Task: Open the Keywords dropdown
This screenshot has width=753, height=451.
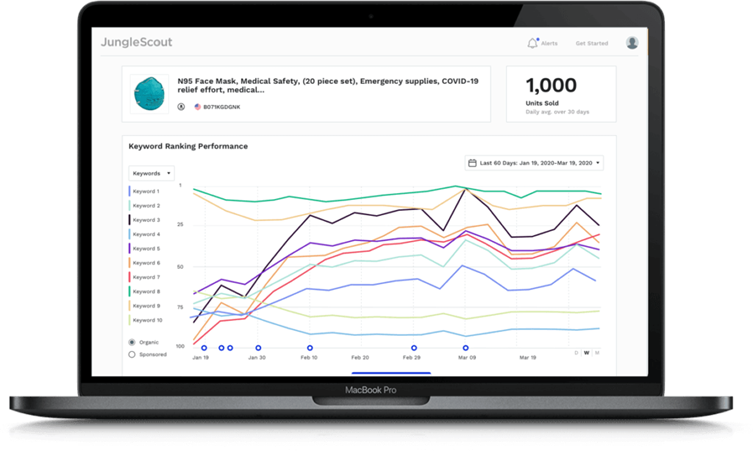Action: coord(151,173)
